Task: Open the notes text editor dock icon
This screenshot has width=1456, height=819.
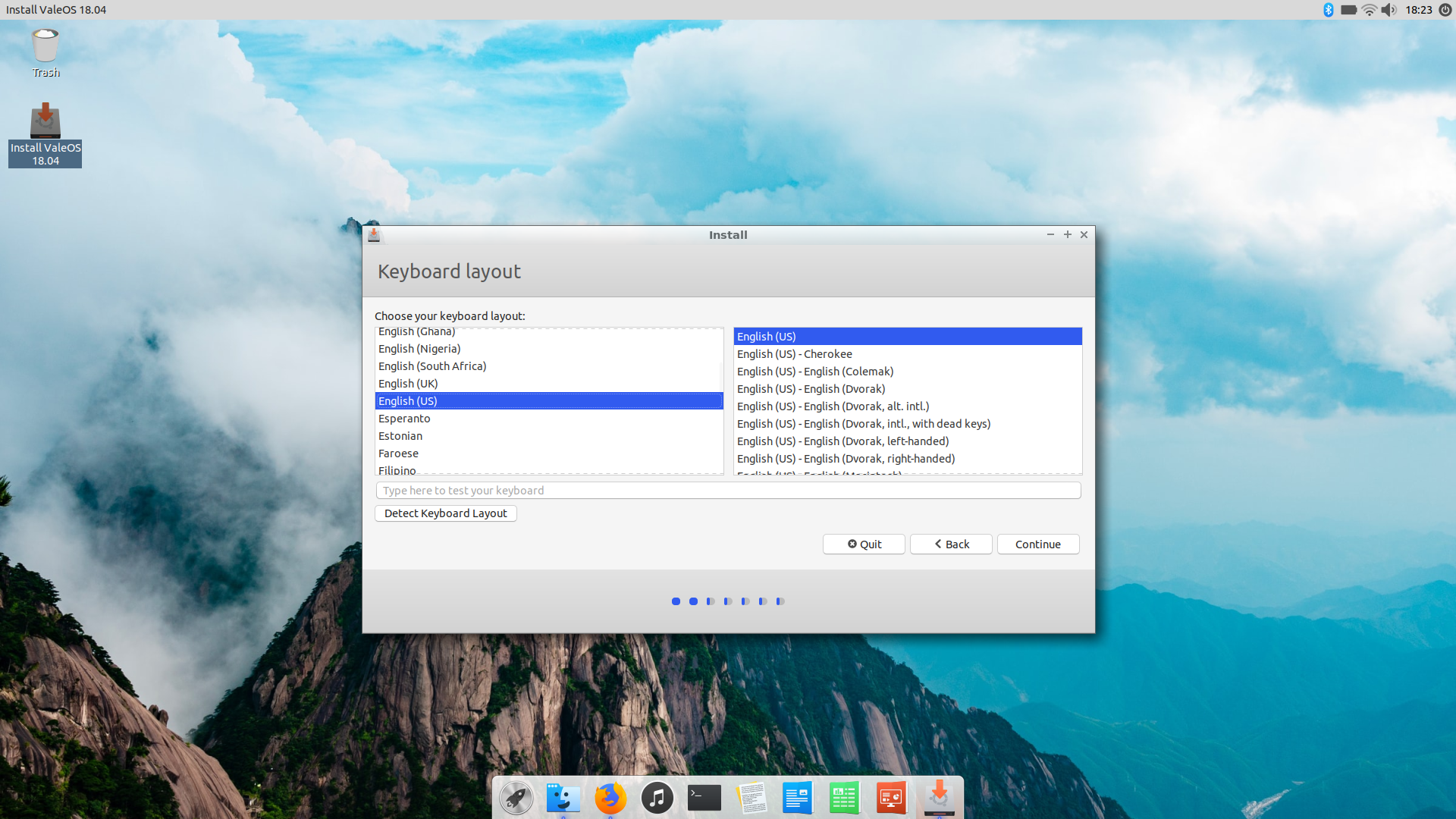Action: point(752,798)
